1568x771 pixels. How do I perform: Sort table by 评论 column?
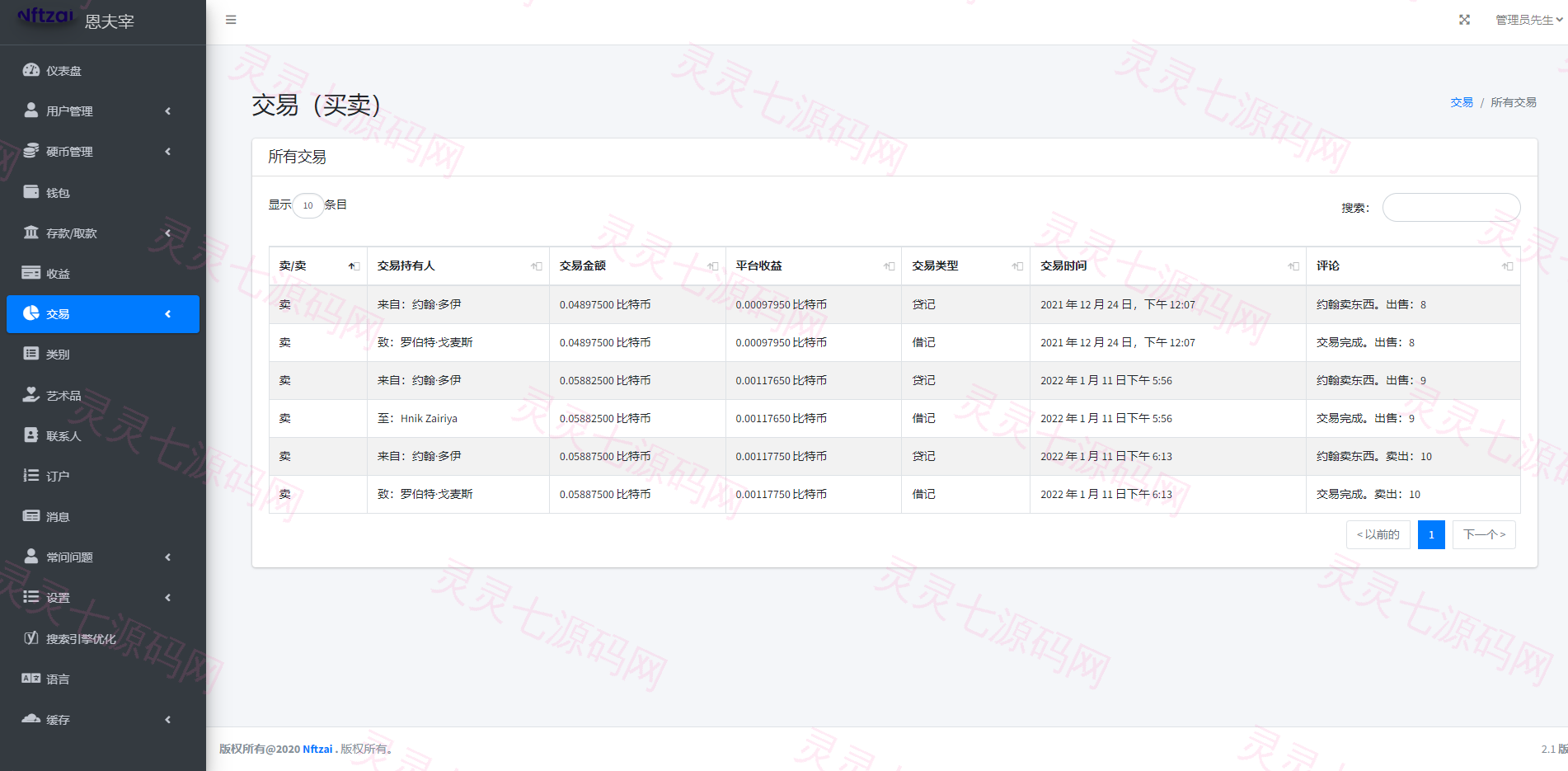pos(1413,266)
